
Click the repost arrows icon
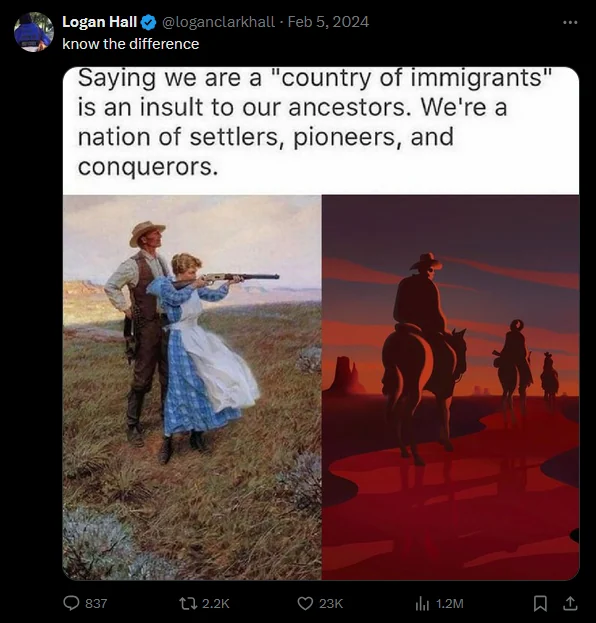186,604
